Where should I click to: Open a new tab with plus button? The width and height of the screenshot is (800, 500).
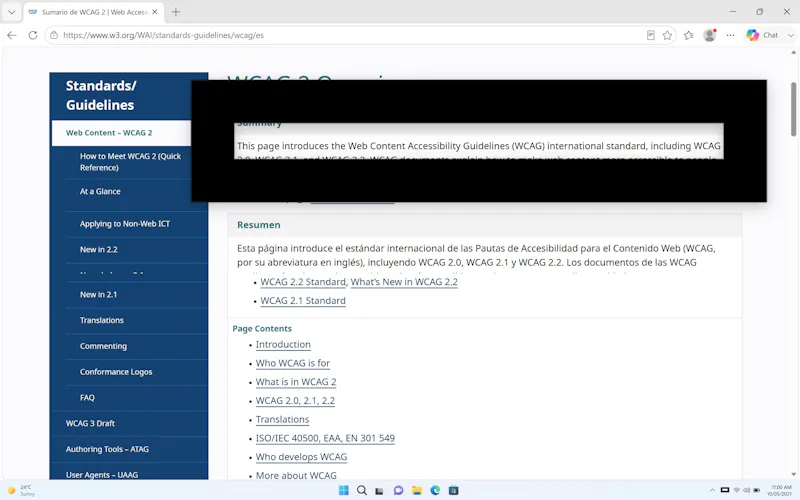coord(176,12)
